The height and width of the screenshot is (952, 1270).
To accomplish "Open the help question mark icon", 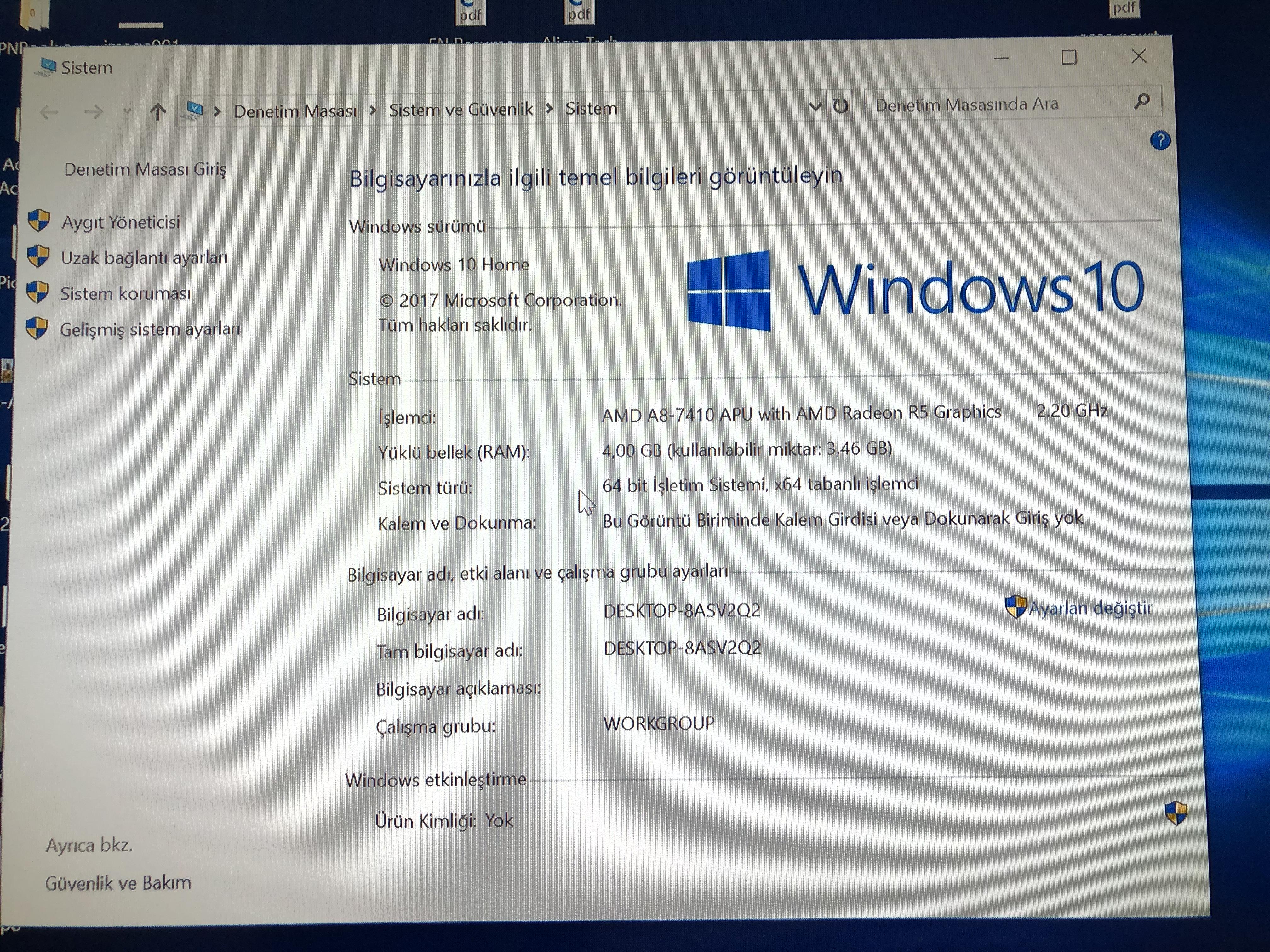I will pos(1160,141).
